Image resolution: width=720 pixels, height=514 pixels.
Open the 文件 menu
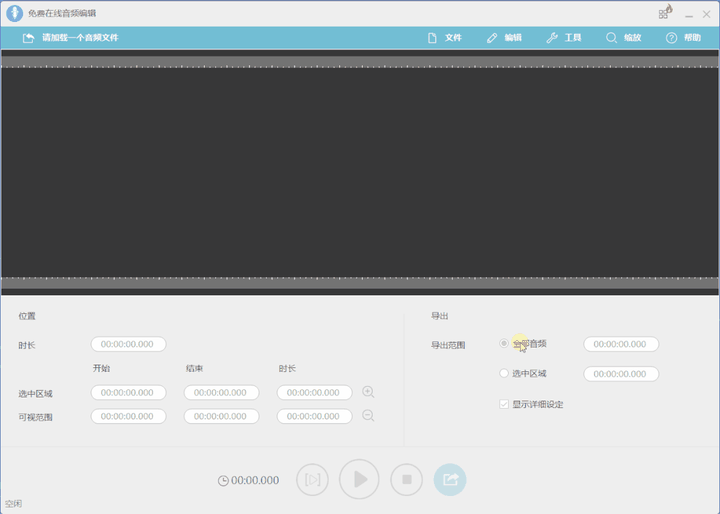(445, 38)
